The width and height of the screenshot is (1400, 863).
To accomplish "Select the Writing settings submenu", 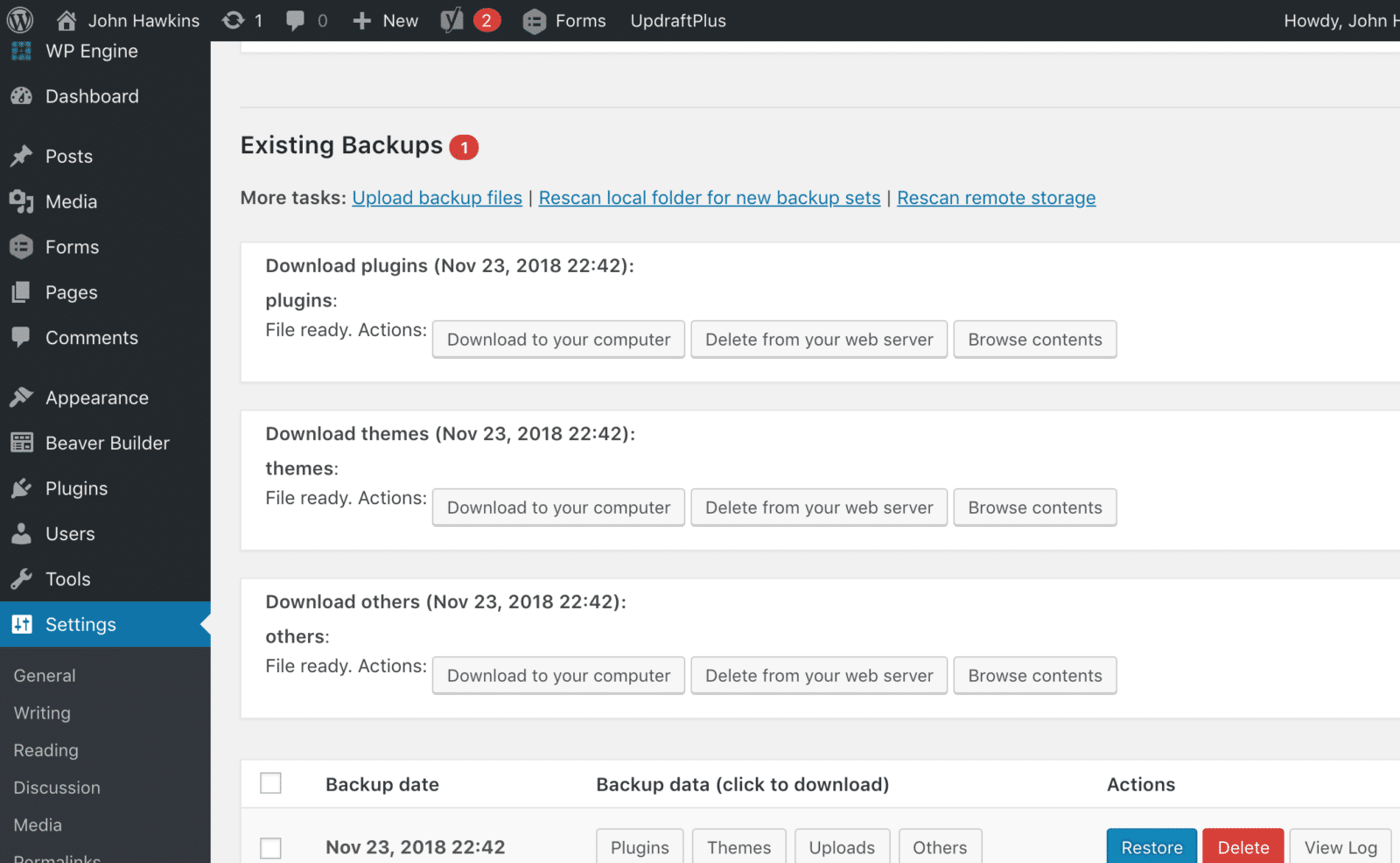I will [42, 713].
